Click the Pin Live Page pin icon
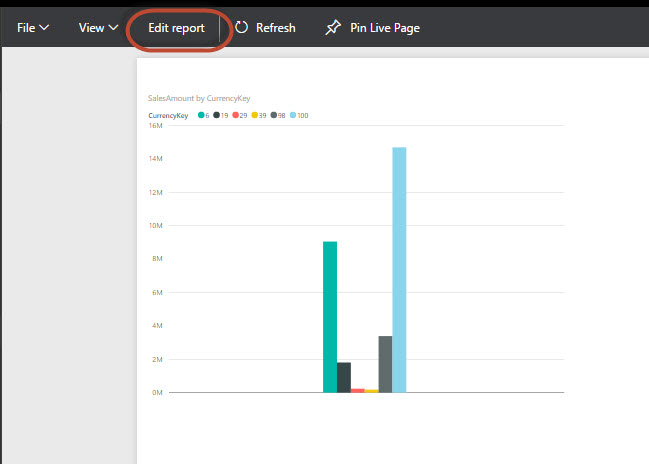Screen dimensions: 649x464 (x=333, y=28)
